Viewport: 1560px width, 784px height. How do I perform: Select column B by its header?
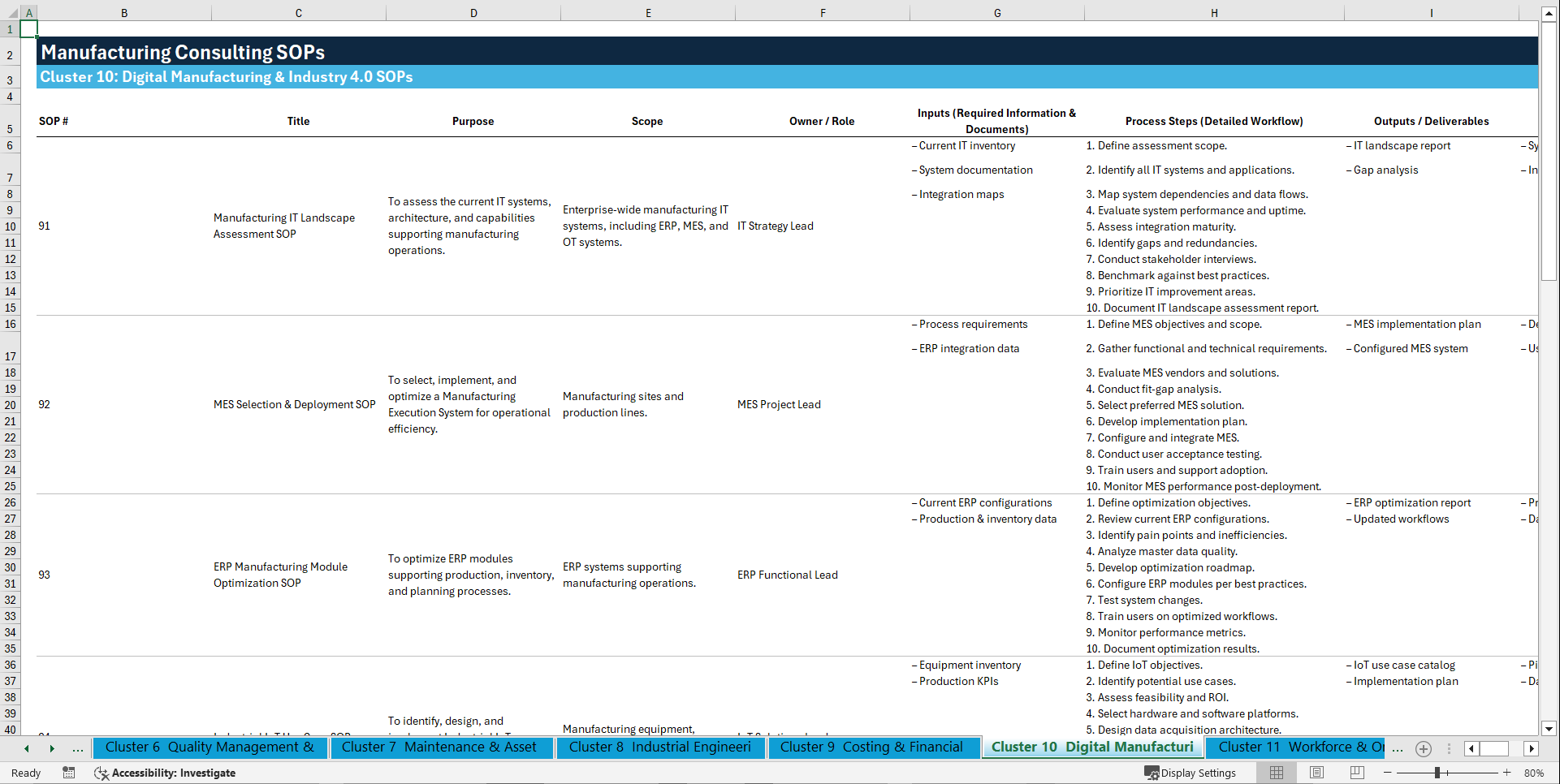coord(124,13)
